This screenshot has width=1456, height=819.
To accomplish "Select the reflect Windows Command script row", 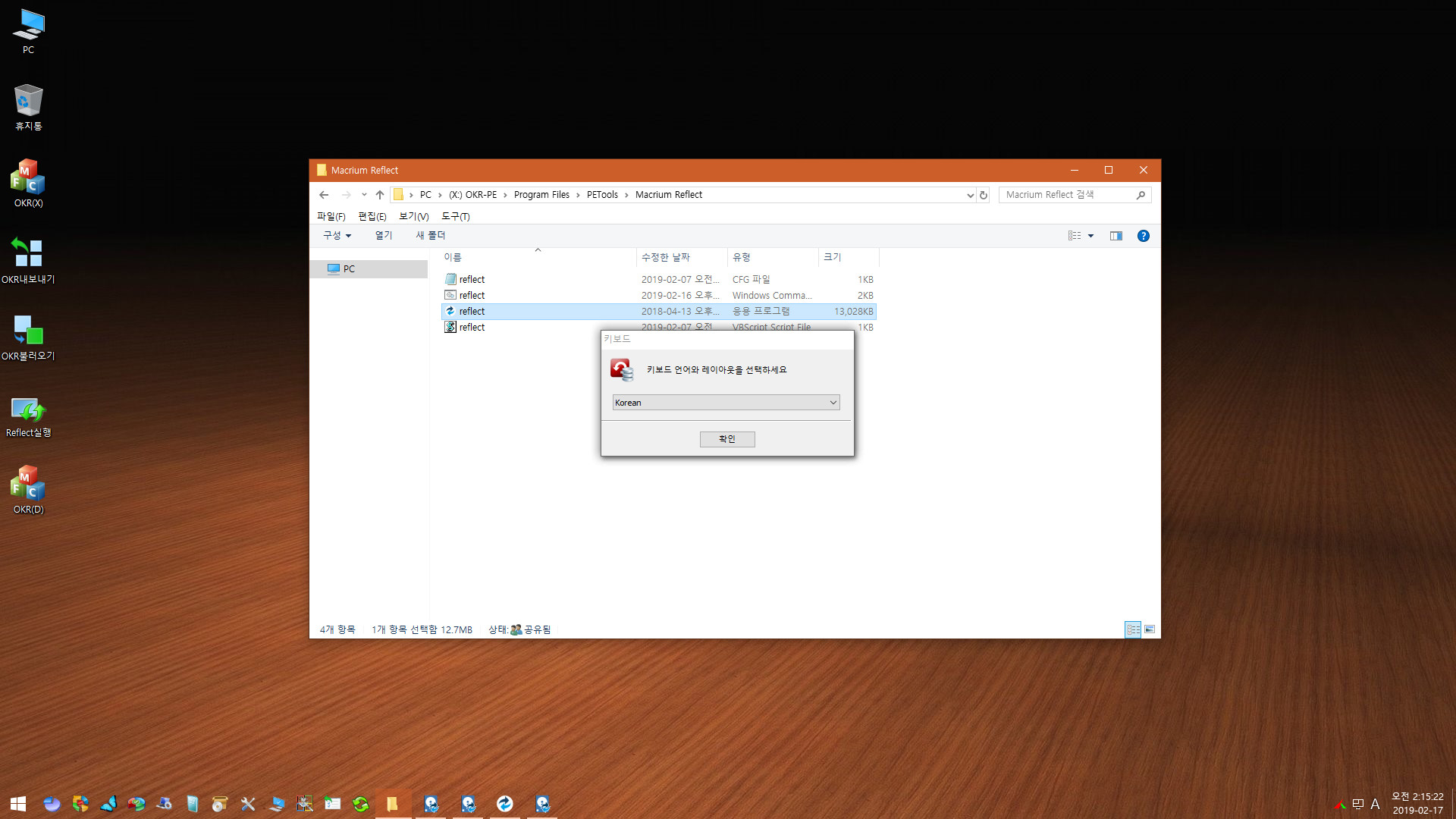I will pyautogui.click(x=658, y=296).
